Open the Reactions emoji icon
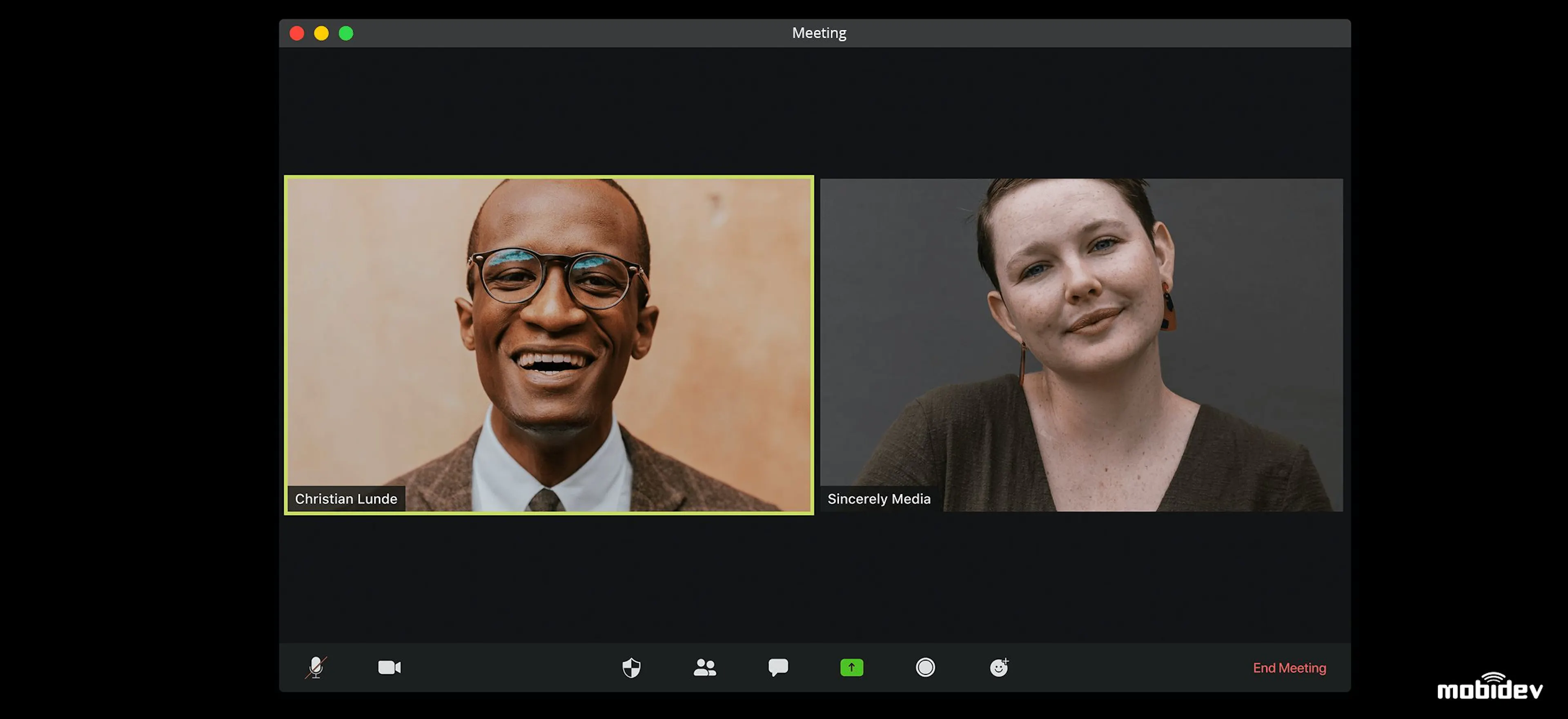The image size is (1568, 719). tap(999, 667)
